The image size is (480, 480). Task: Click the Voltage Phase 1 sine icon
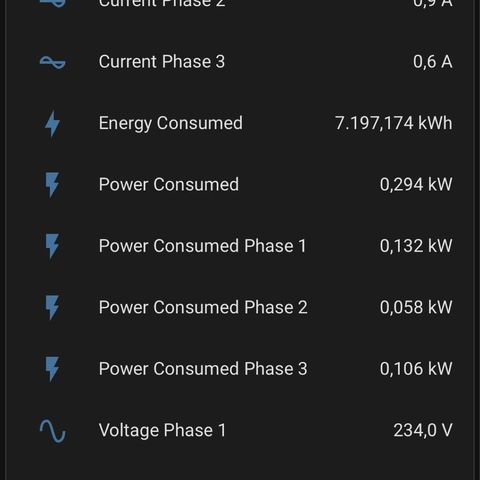[x=52, y=431]
